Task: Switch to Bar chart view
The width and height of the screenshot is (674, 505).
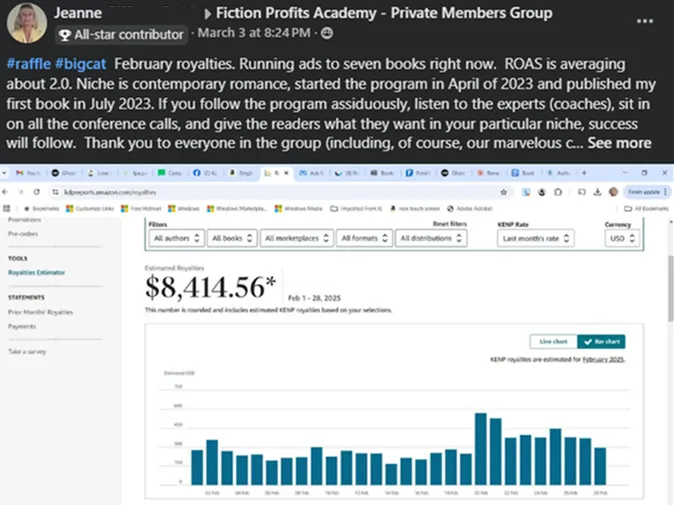Action: (601, 341)
